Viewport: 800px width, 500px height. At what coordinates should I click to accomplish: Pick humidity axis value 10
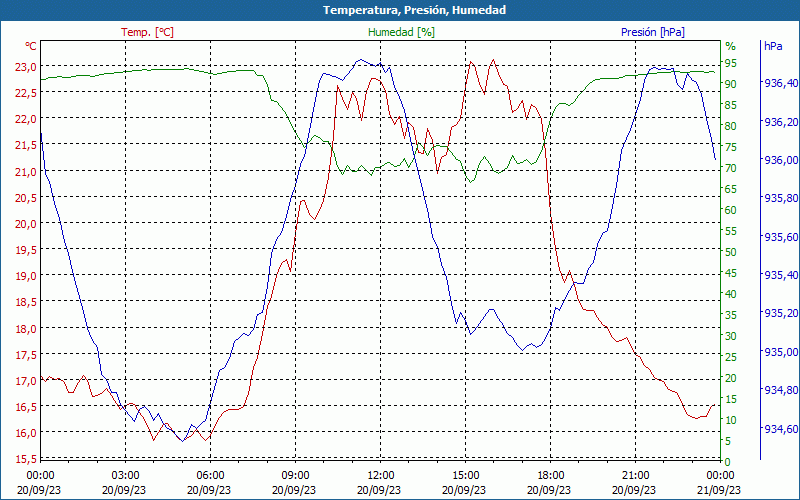[731, 420]
